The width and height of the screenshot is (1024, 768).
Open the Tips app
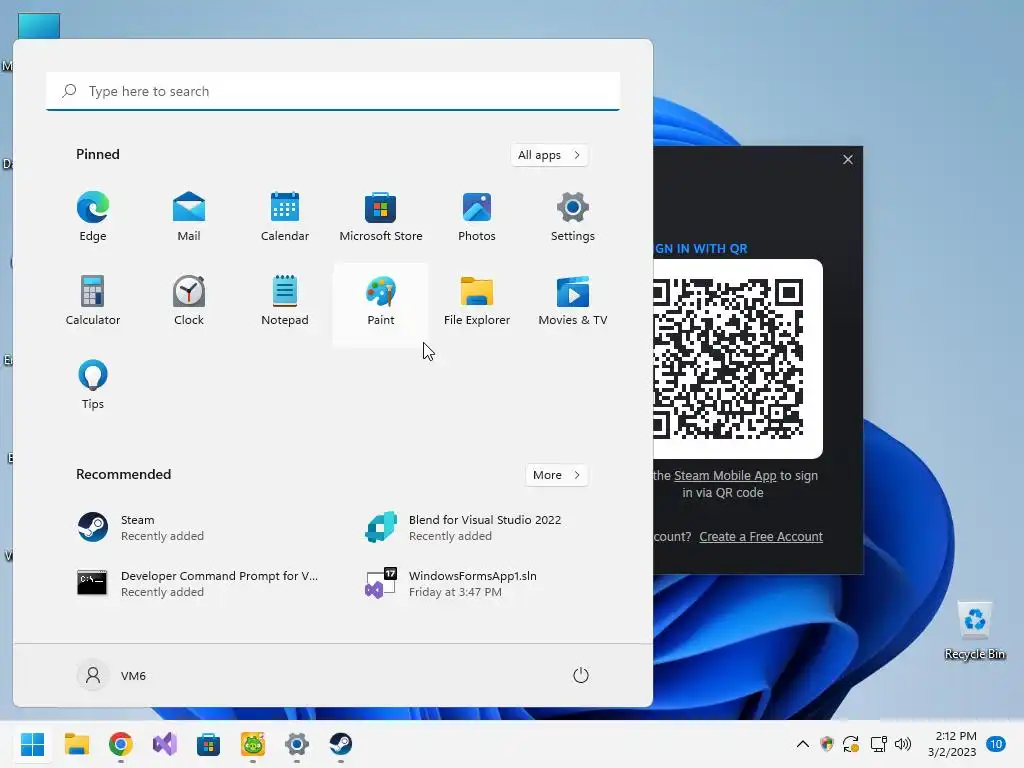click(x=93, y=385)
